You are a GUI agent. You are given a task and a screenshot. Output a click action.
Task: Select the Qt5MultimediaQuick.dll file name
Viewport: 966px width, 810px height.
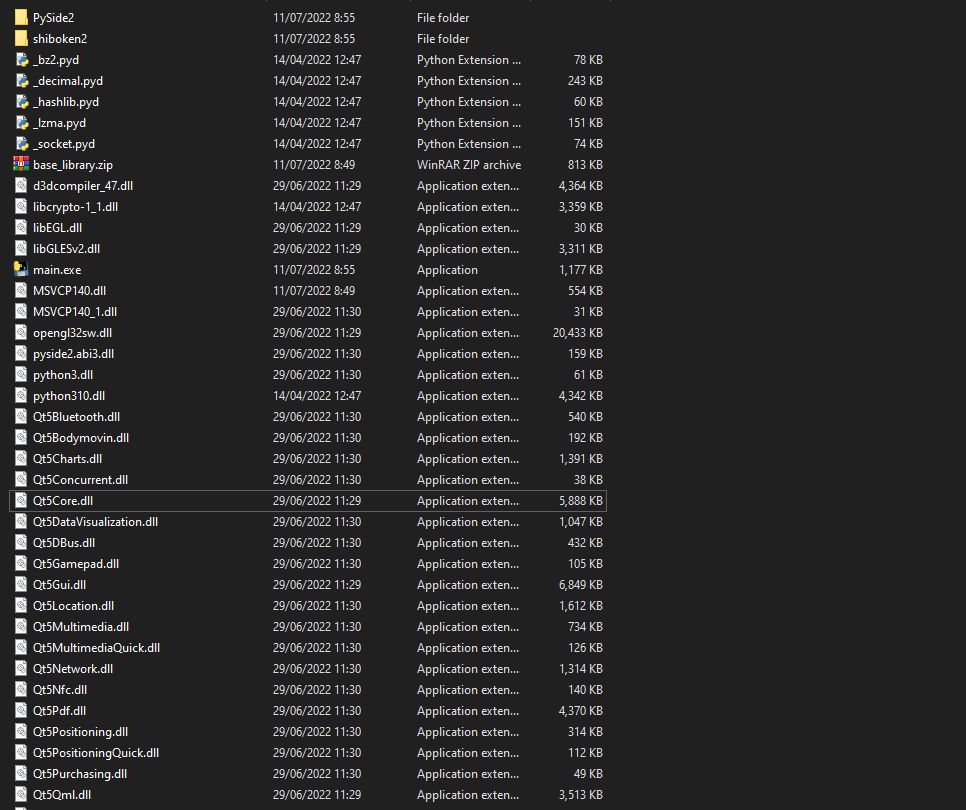click(x=97, y=647)
